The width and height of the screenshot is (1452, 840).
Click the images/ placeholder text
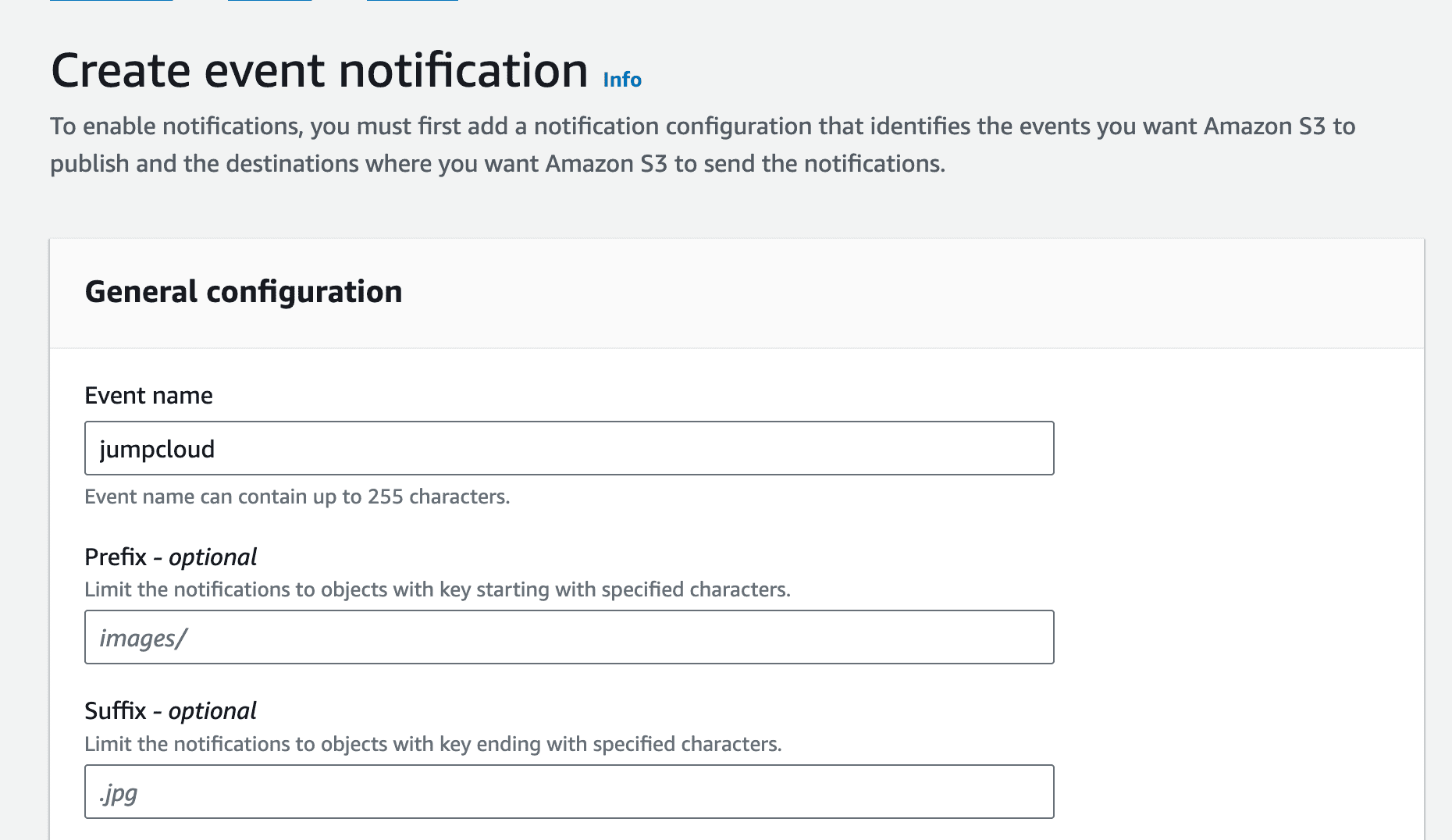coord(143,638)
